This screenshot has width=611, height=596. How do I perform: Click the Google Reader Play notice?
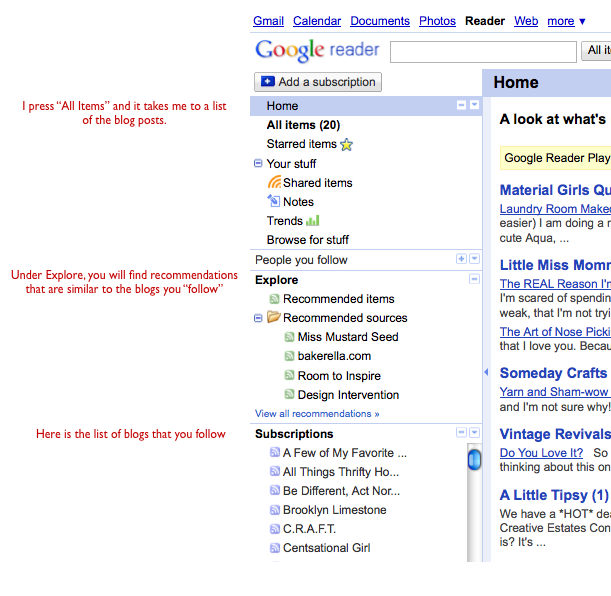[556, 158]
